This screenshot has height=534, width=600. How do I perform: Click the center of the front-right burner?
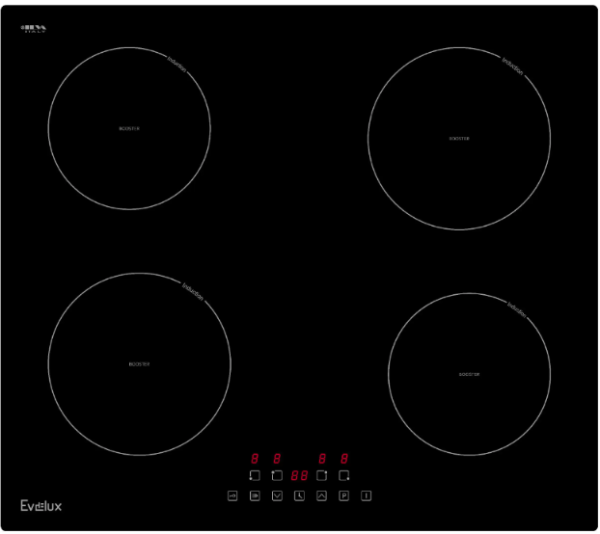[469, 374]
